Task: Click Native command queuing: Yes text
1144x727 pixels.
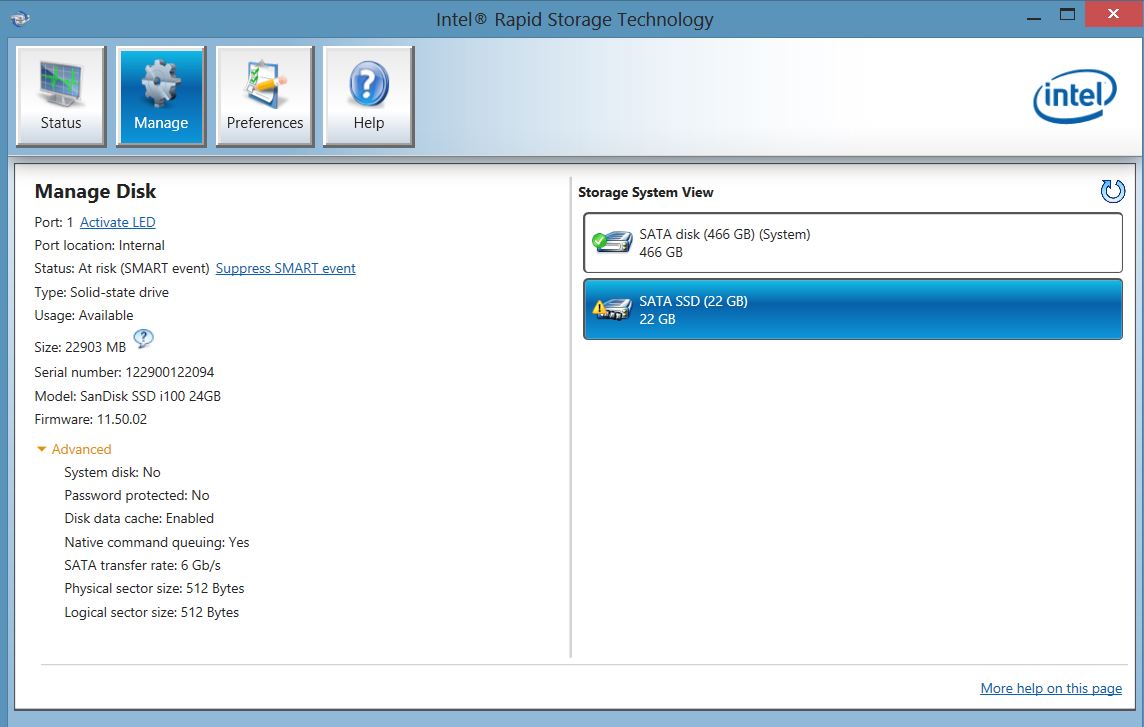Action: click(157, 542)
